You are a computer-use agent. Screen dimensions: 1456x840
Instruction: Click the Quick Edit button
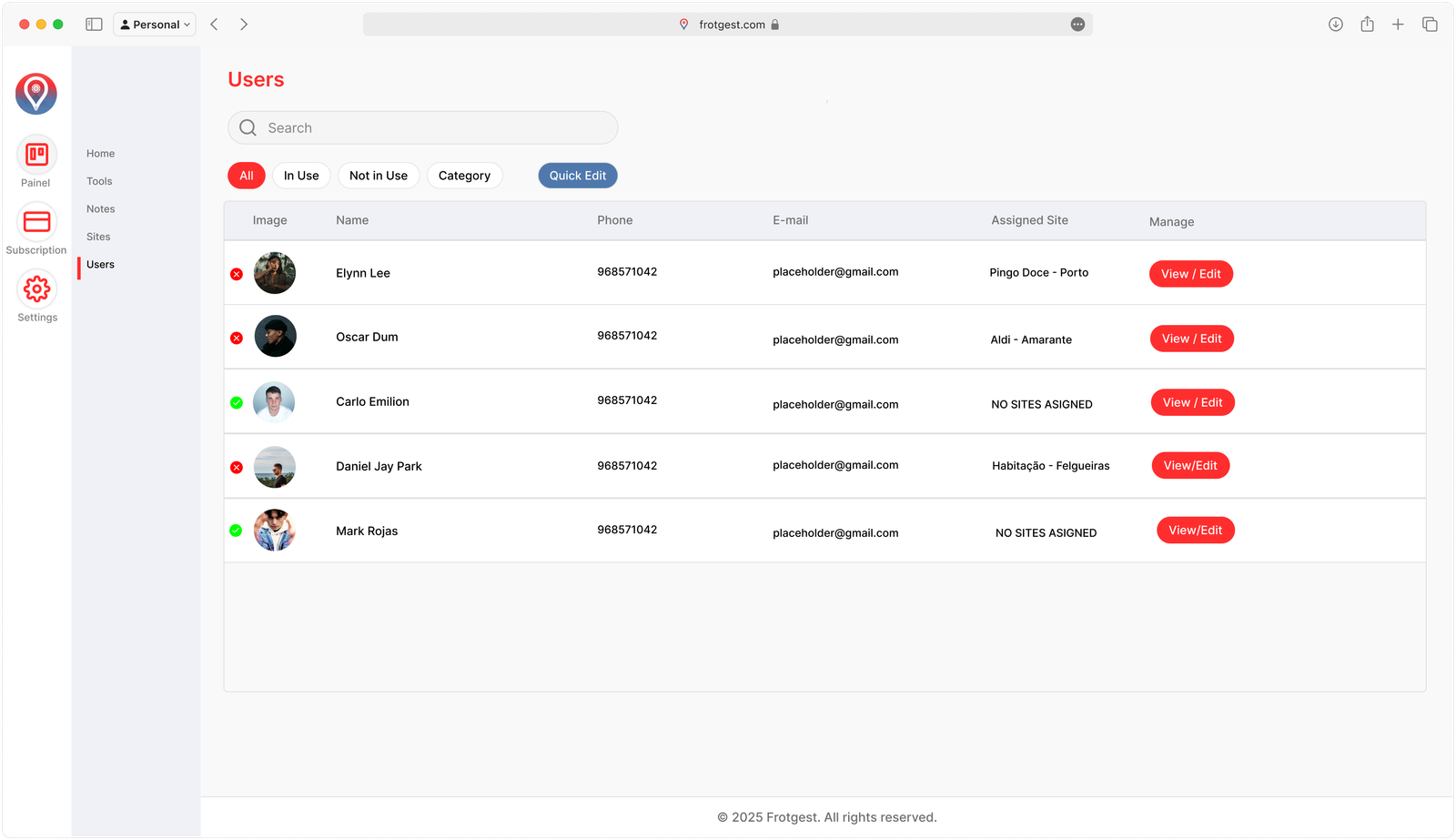point(577,176)
